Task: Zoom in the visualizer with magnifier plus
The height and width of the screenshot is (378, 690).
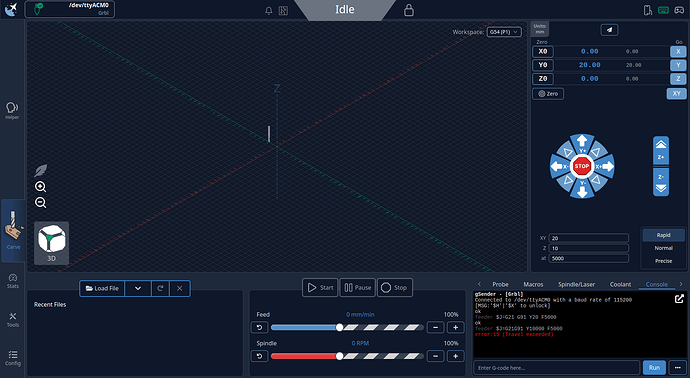Action: click(x=40, y=187)
